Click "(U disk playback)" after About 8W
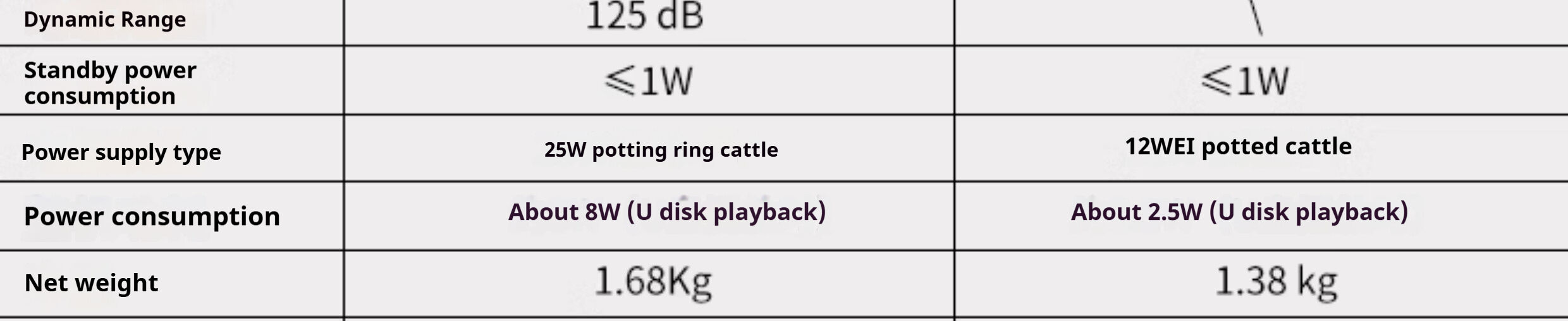 (x=726, y=212)
